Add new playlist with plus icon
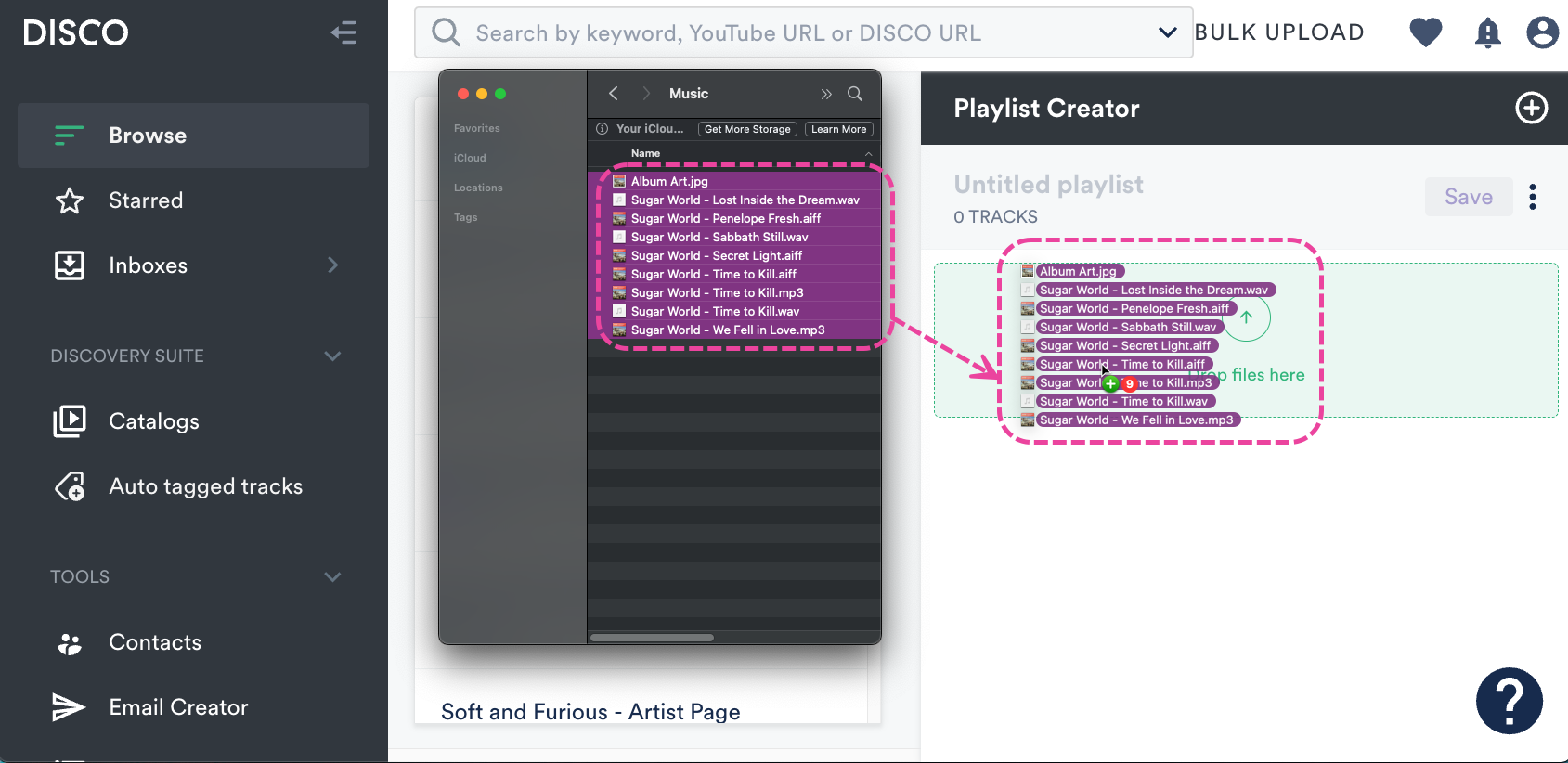The width and height of the screenshot is (1568, 763). [x=1532, y=109]
